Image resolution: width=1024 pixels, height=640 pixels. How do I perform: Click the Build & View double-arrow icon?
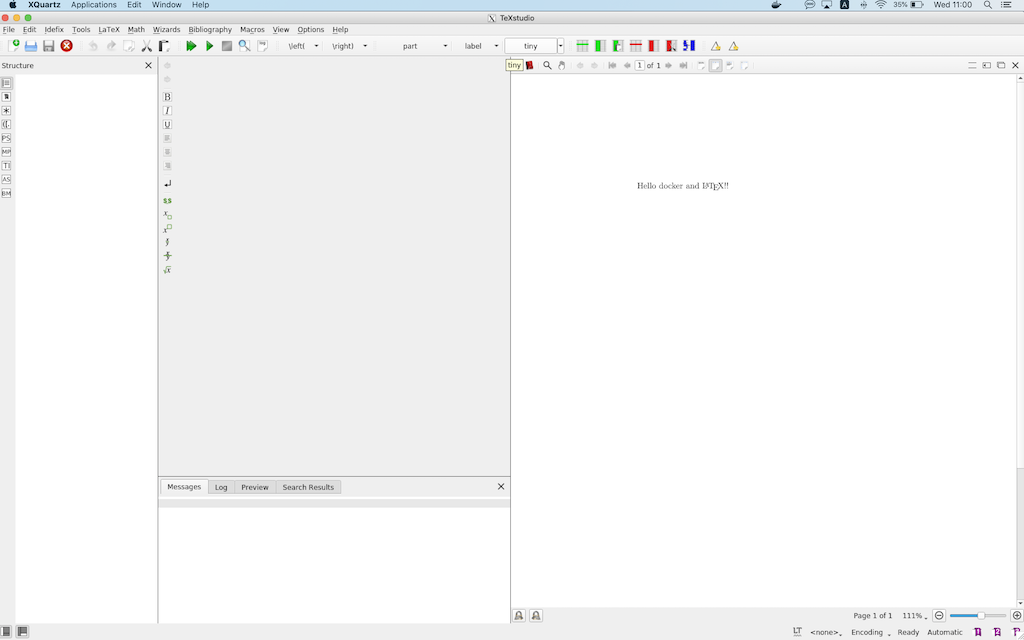pyautogui.click(x=191, y=46)
